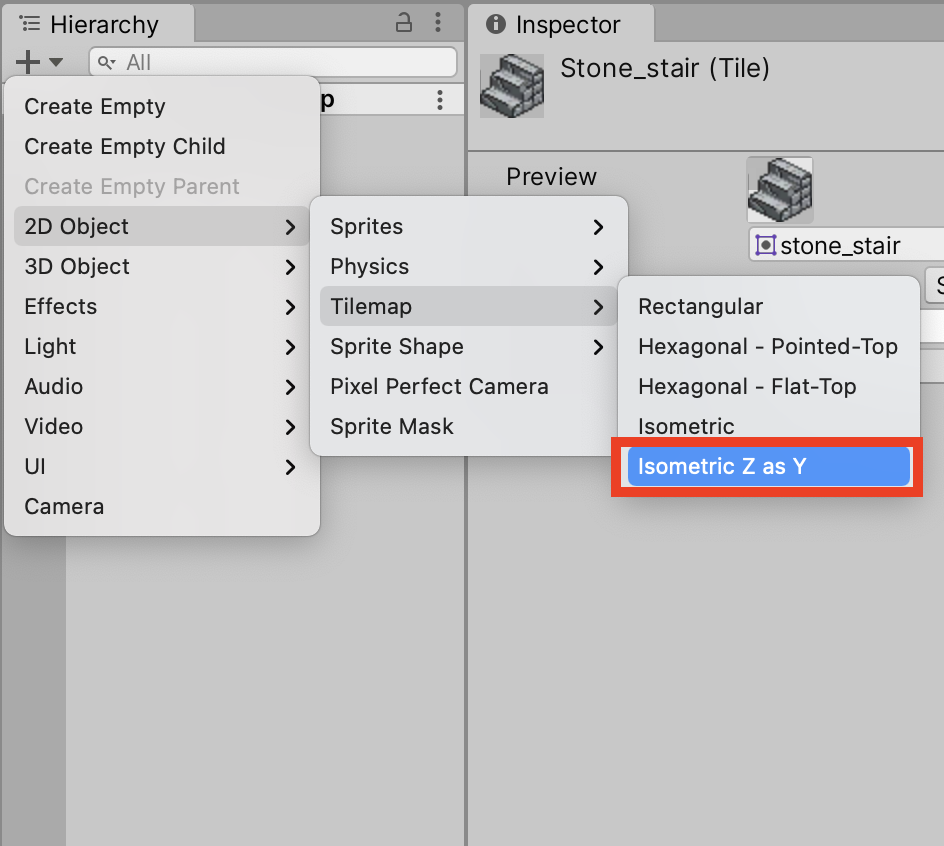
Task: Click the search magnifier icon in Hierarchy
Action: (107, 63)
